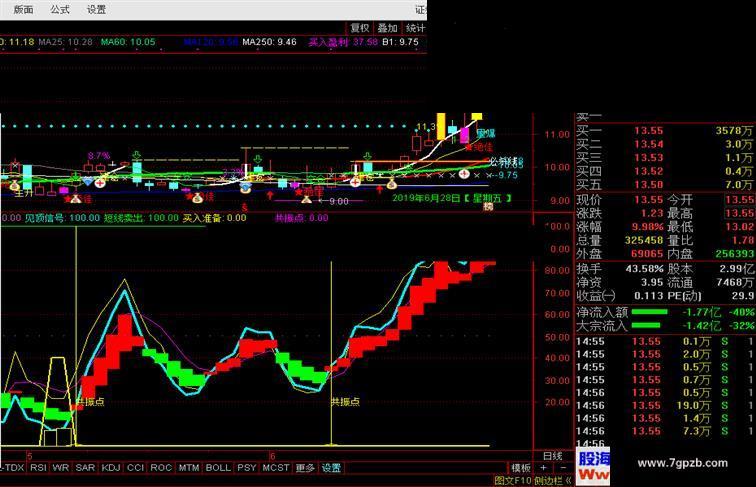Click the money-bag icon beside 主升
Image resolution: width=756 pixels, height=487 pixels.
[15, 185]
